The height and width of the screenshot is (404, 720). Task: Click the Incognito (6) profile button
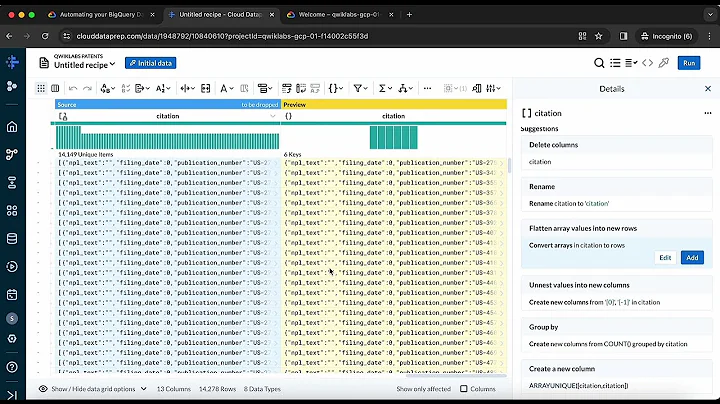666,36
